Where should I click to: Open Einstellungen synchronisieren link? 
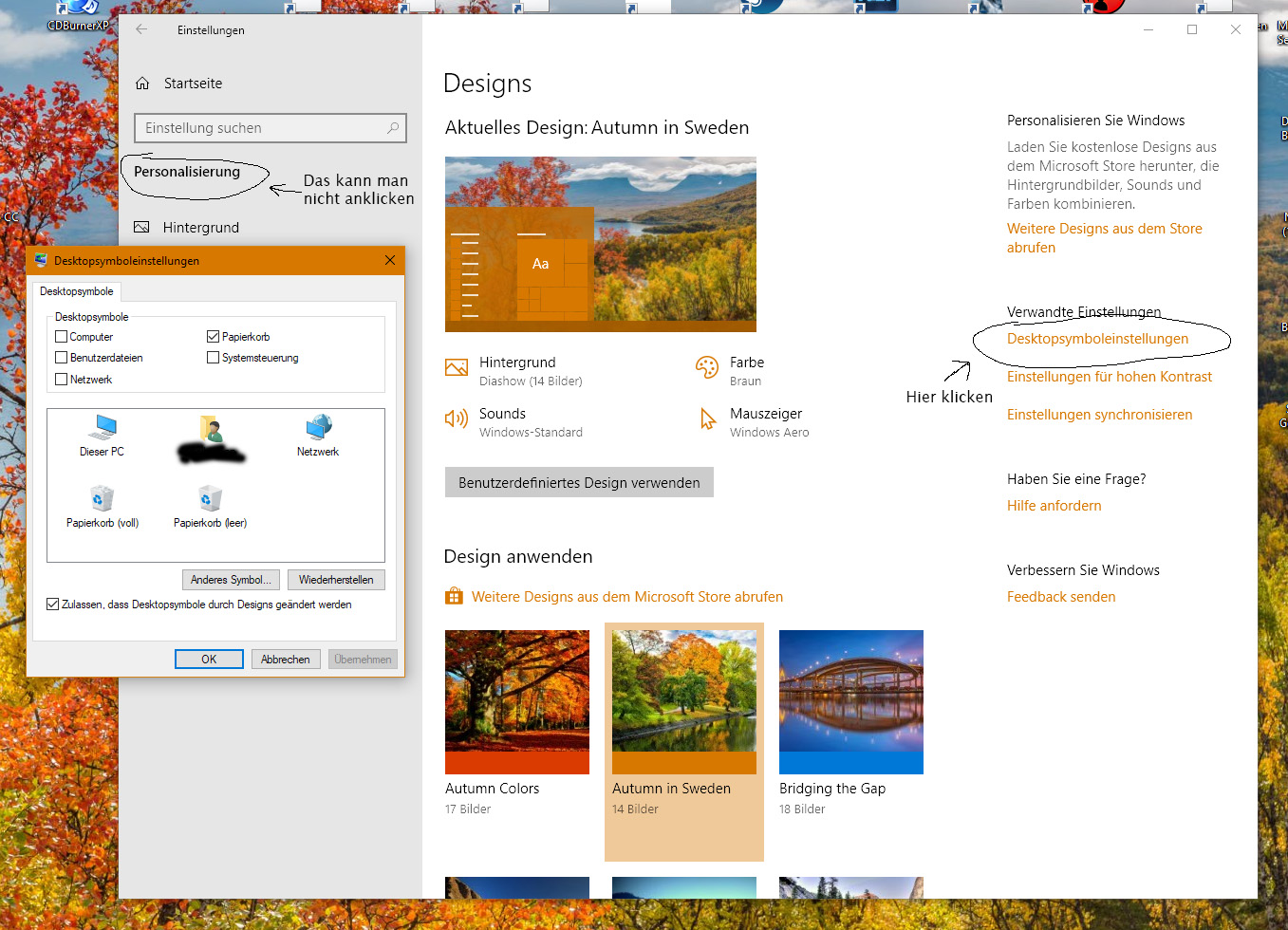[x=1100, y=415]
